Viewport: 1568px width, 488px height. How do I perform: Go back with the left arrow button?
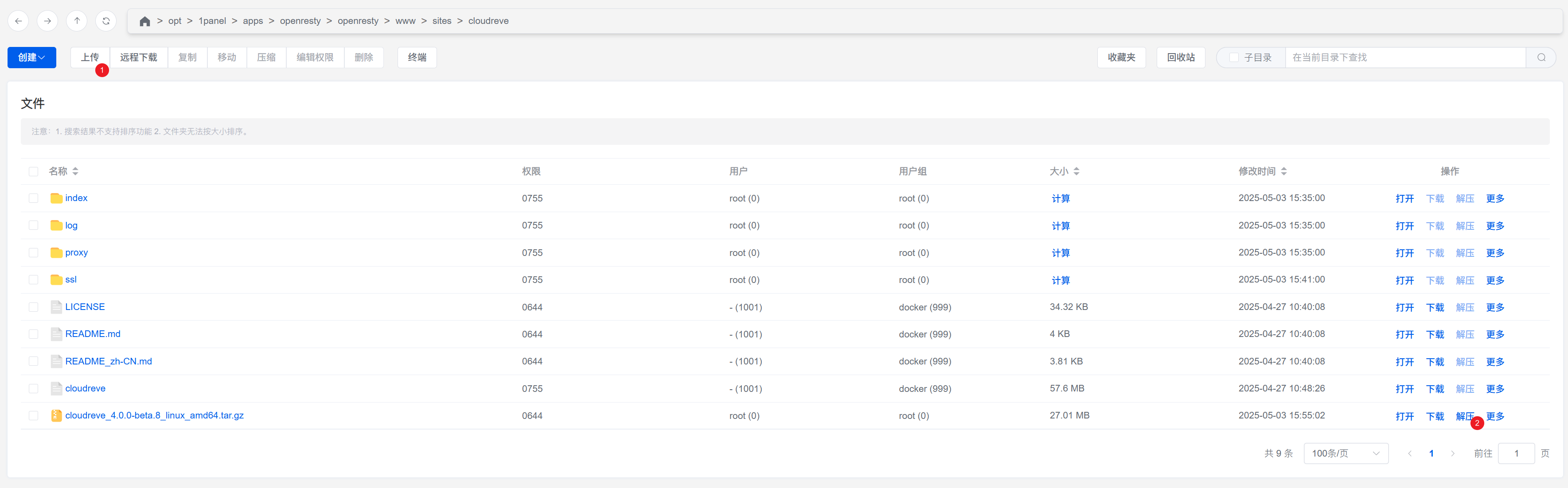pos(18,21)
